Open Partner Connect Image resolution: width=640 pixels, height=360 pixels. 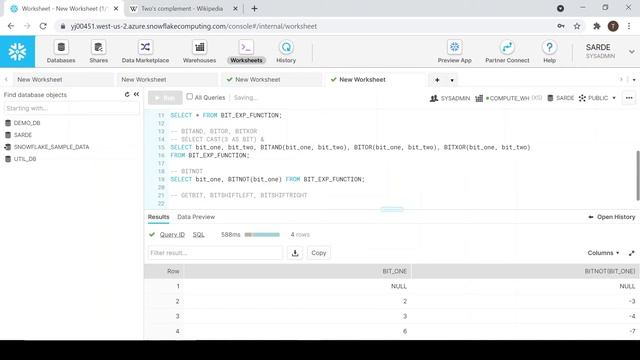(507, 52)
